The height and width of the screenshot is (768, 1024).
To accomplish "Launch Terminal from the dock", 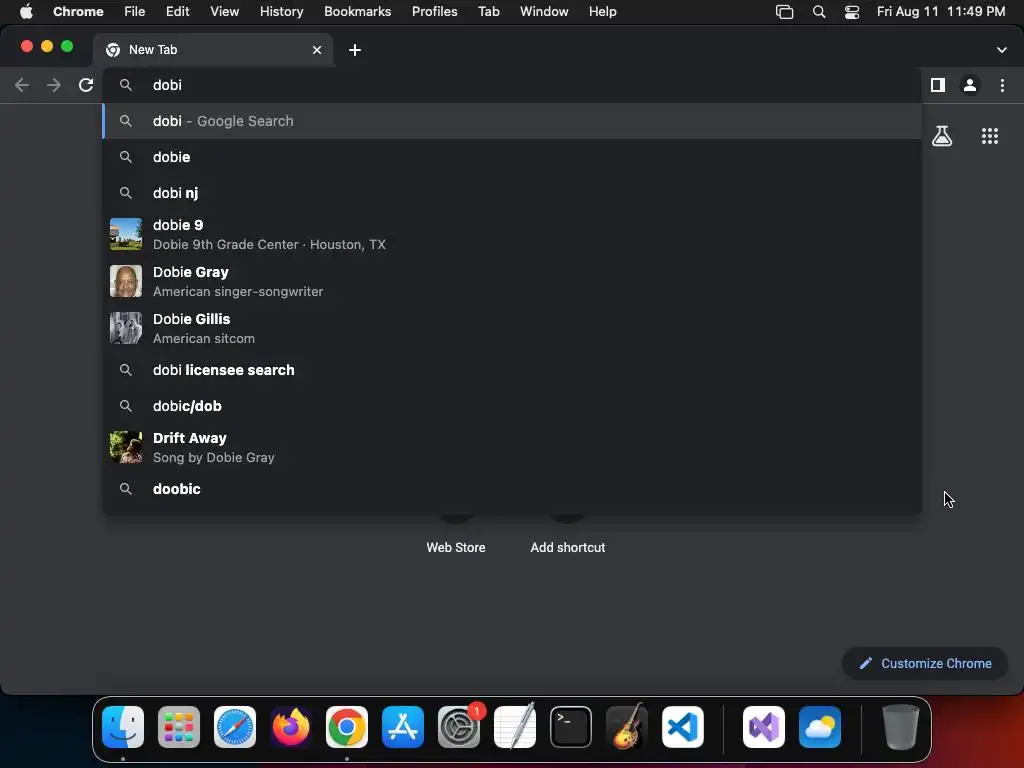I will pos(571,727).
